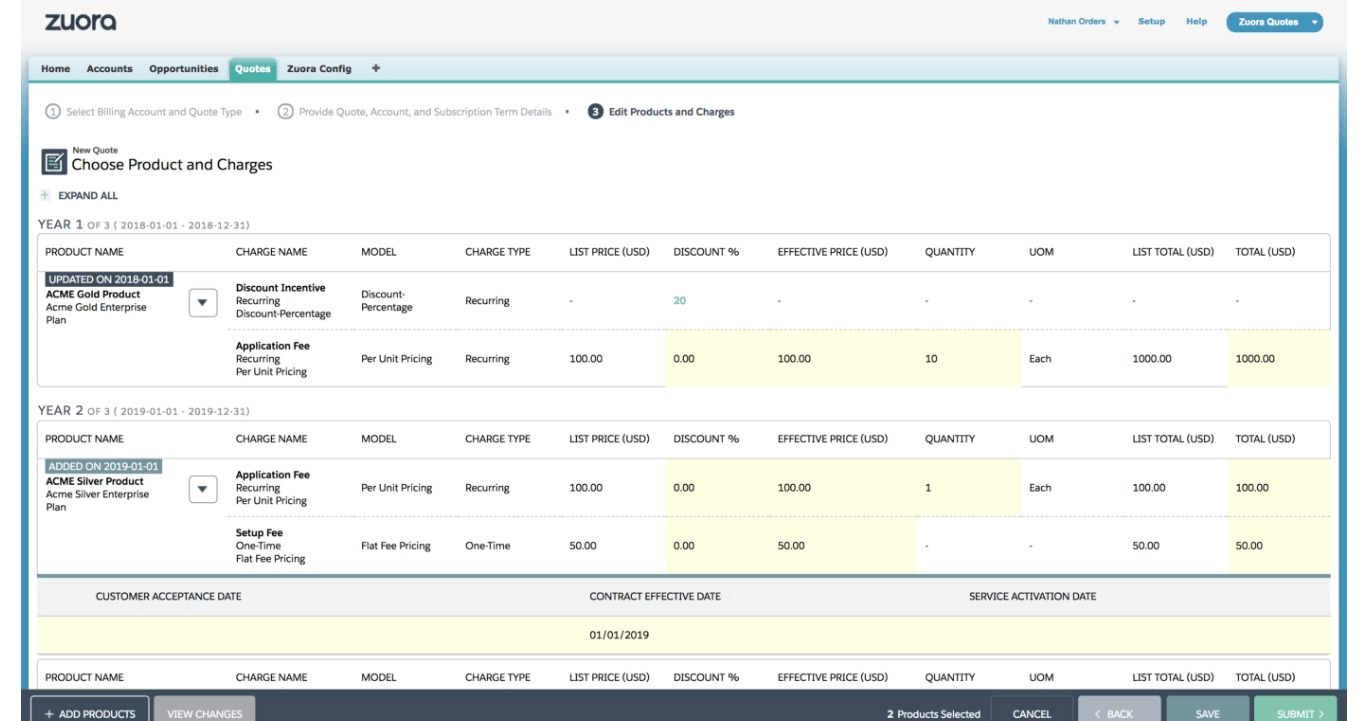1369x721 pixels.
Task: Submit the quote
Action: 1295,714
